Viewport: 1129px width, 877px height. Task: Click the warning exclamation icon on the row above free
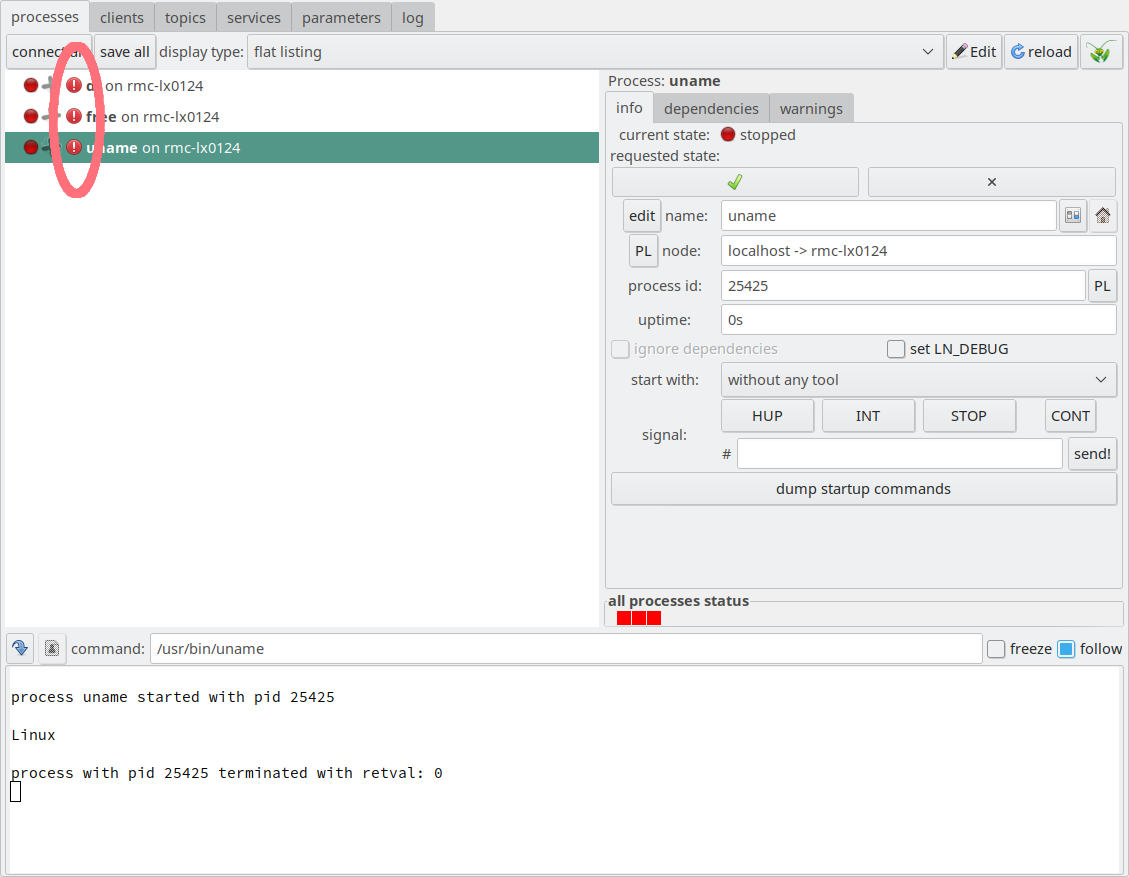[x=73, y=85]
